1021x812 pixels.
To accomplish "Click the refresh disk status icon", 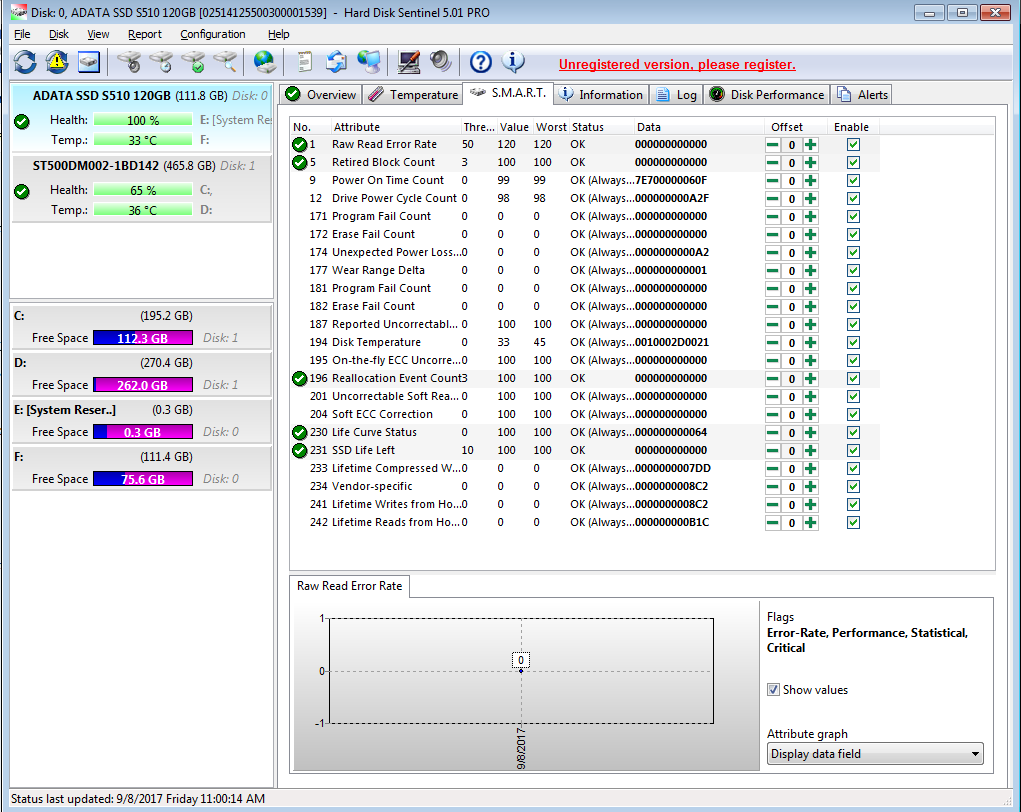I will [25, 62].
